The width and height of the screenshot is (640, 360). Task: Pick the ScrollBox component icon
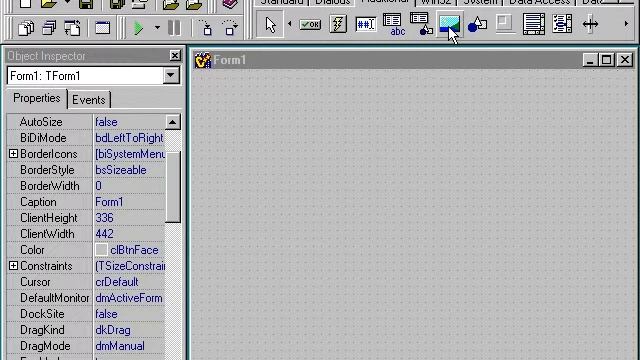pos(533,24)
